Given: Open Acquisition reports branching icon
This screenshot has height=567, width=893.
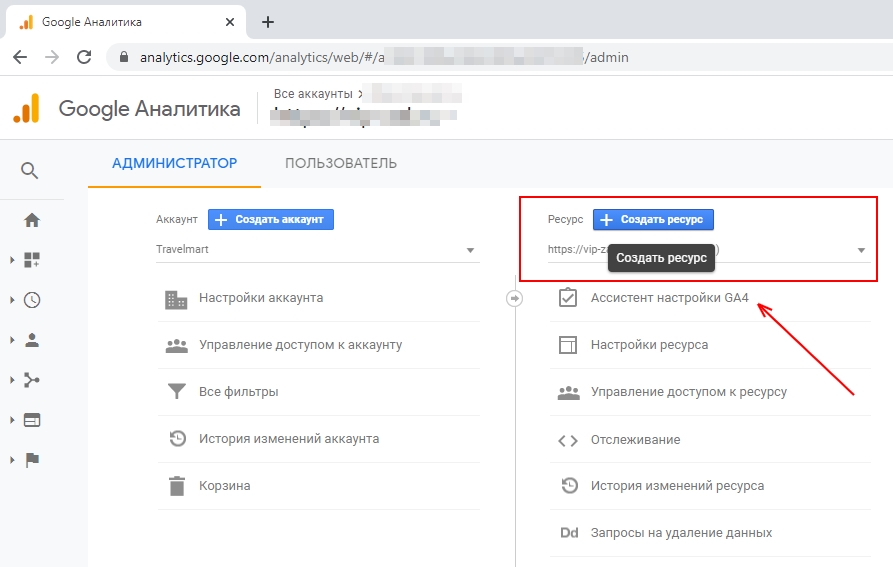Looking at the screenshot, I should pyautogui.click(x=32, y=380).
